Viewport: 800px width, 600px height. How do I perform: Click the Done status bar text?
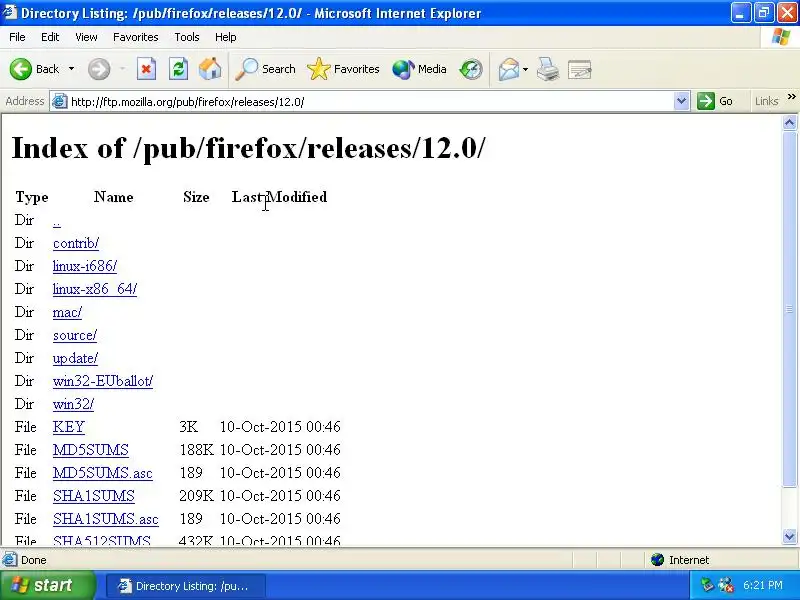[x=34, y=560]
